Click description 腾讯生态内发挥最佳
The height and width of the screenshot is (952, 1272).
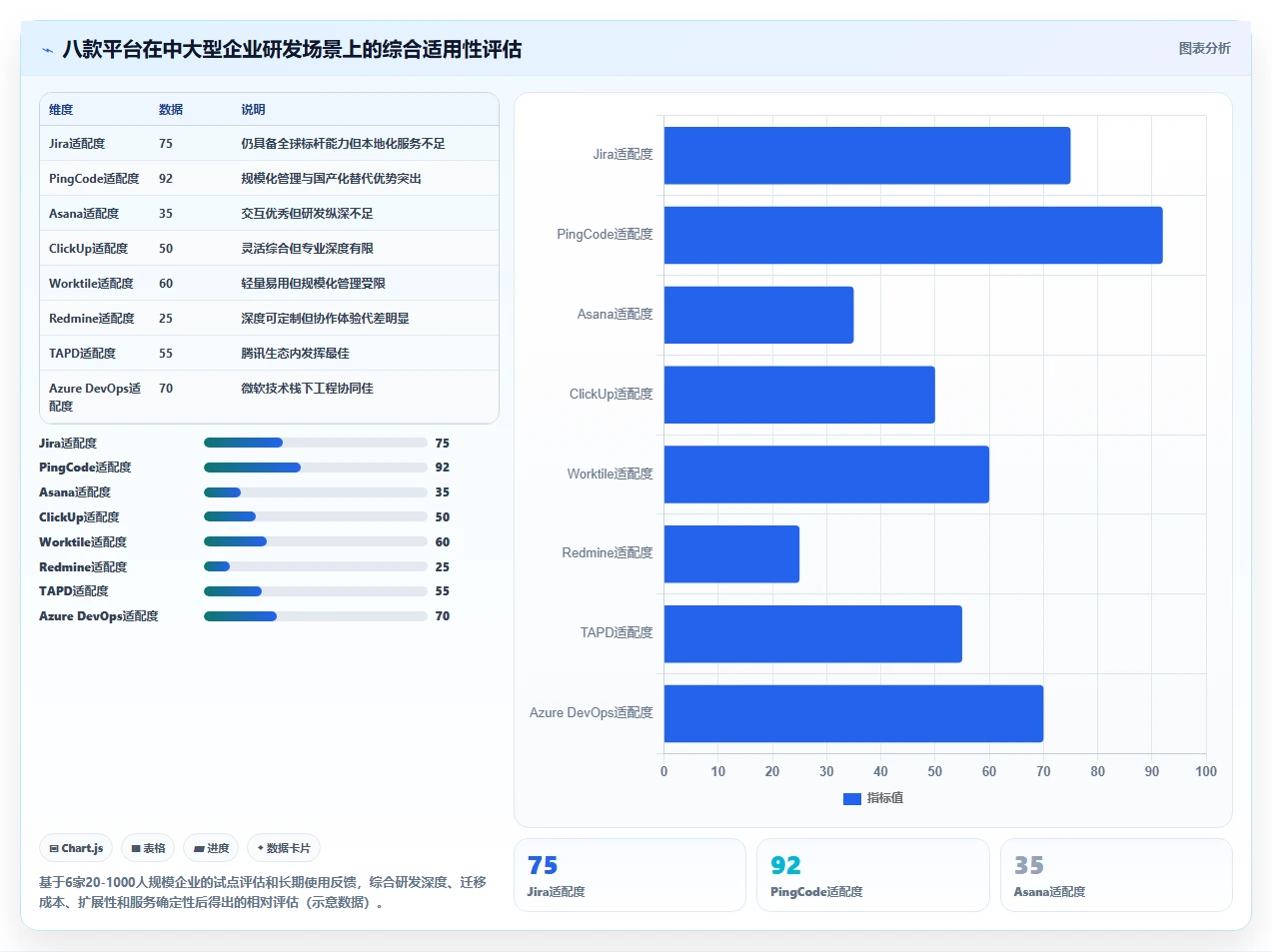point(295,354)
